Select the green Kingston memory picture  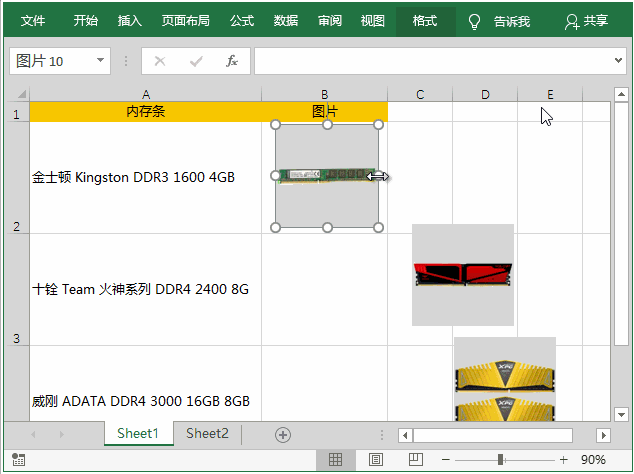click(327, 176)
